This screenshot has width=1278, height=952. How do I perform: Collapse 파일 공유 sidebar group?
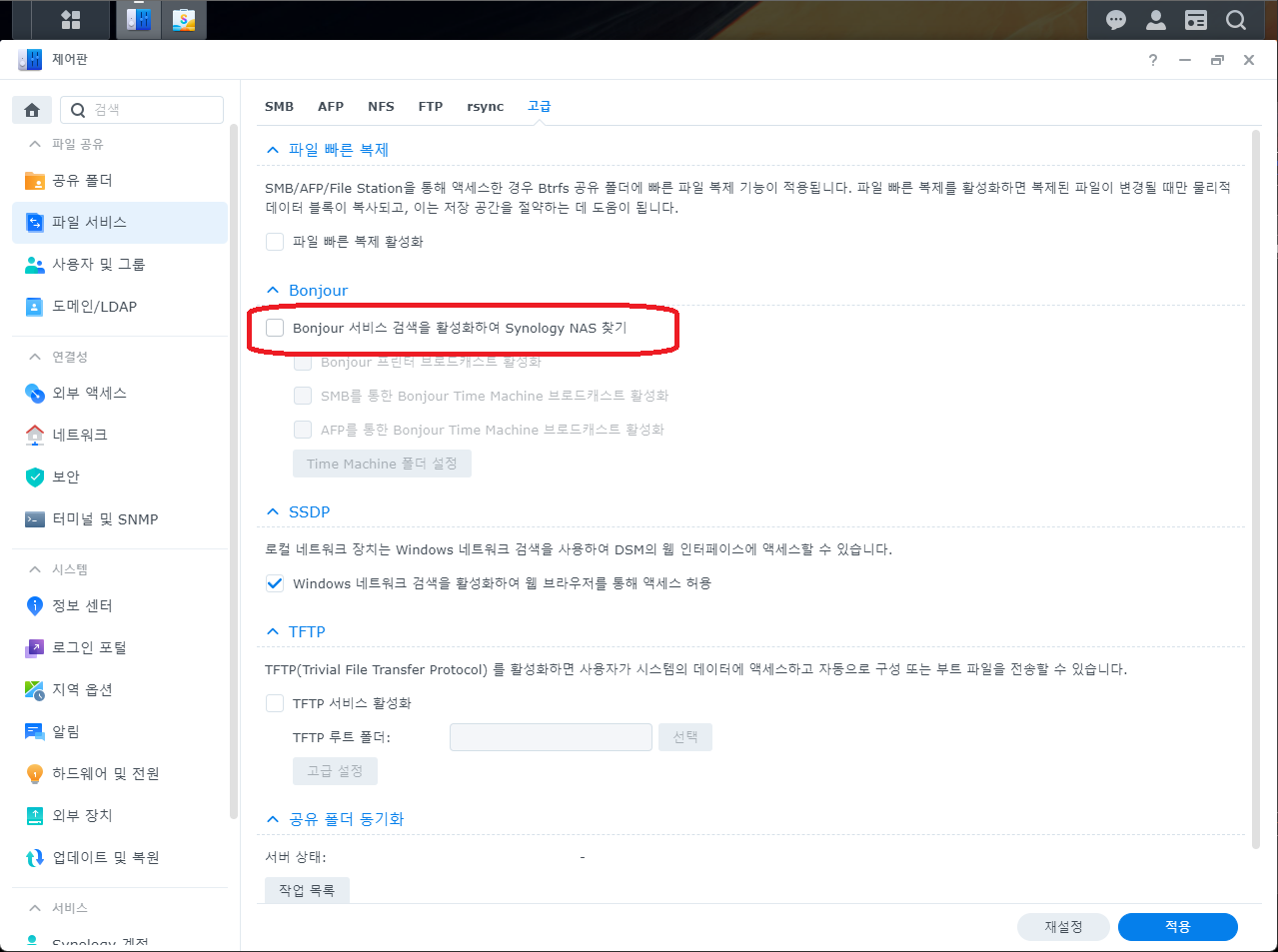35,145
